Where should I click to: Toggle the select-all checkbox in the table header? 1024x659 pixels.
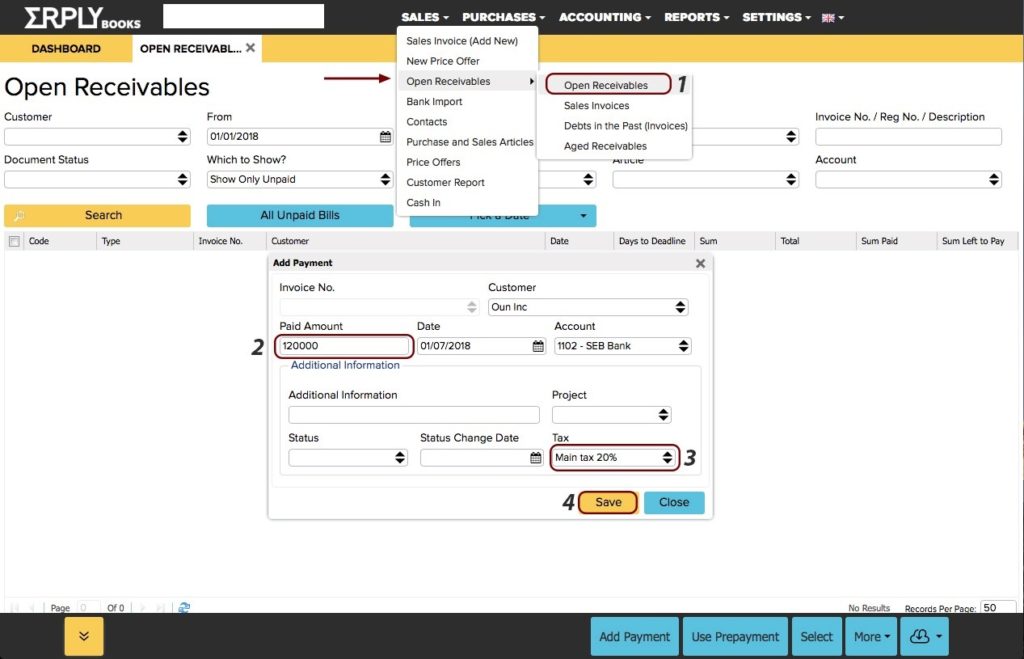click(14, 240)
